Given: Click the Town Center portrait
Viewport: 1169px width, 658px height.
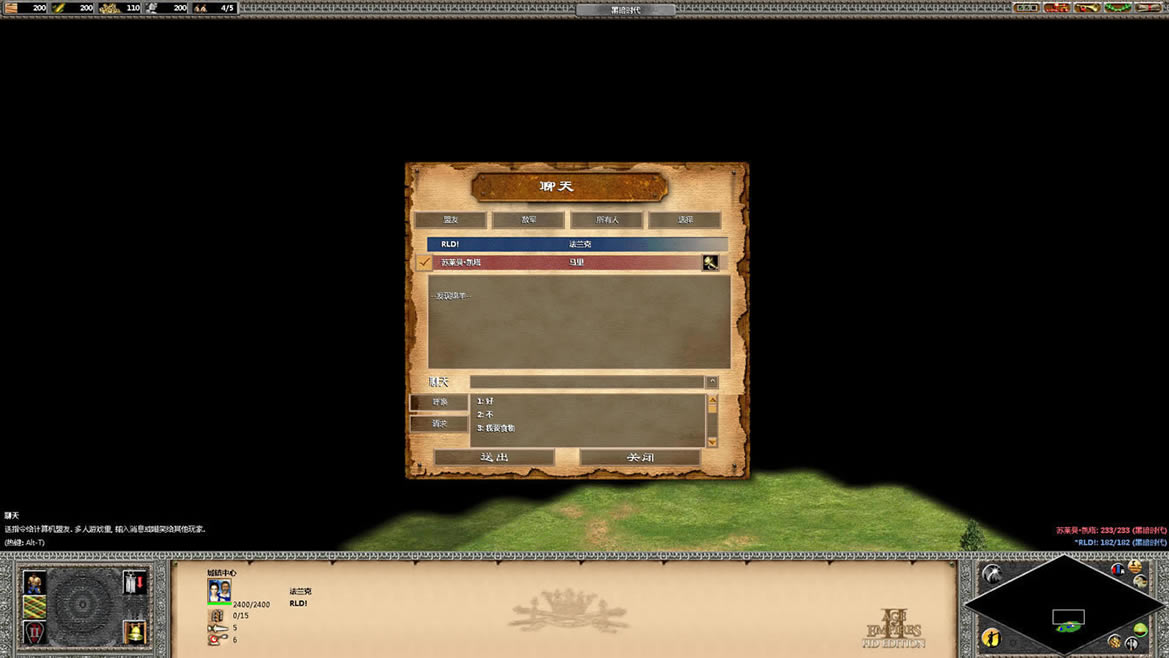Looking at the screenshot, I should (x=219, y=590).
